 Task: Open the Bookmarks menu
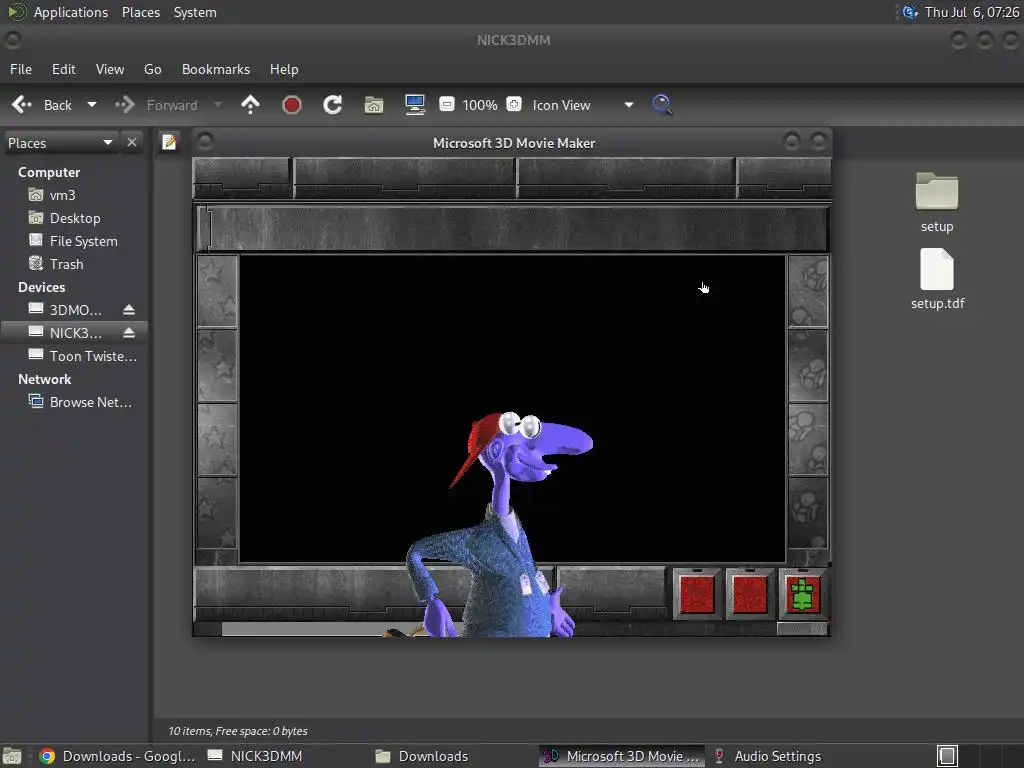click(x=216, y=69)
